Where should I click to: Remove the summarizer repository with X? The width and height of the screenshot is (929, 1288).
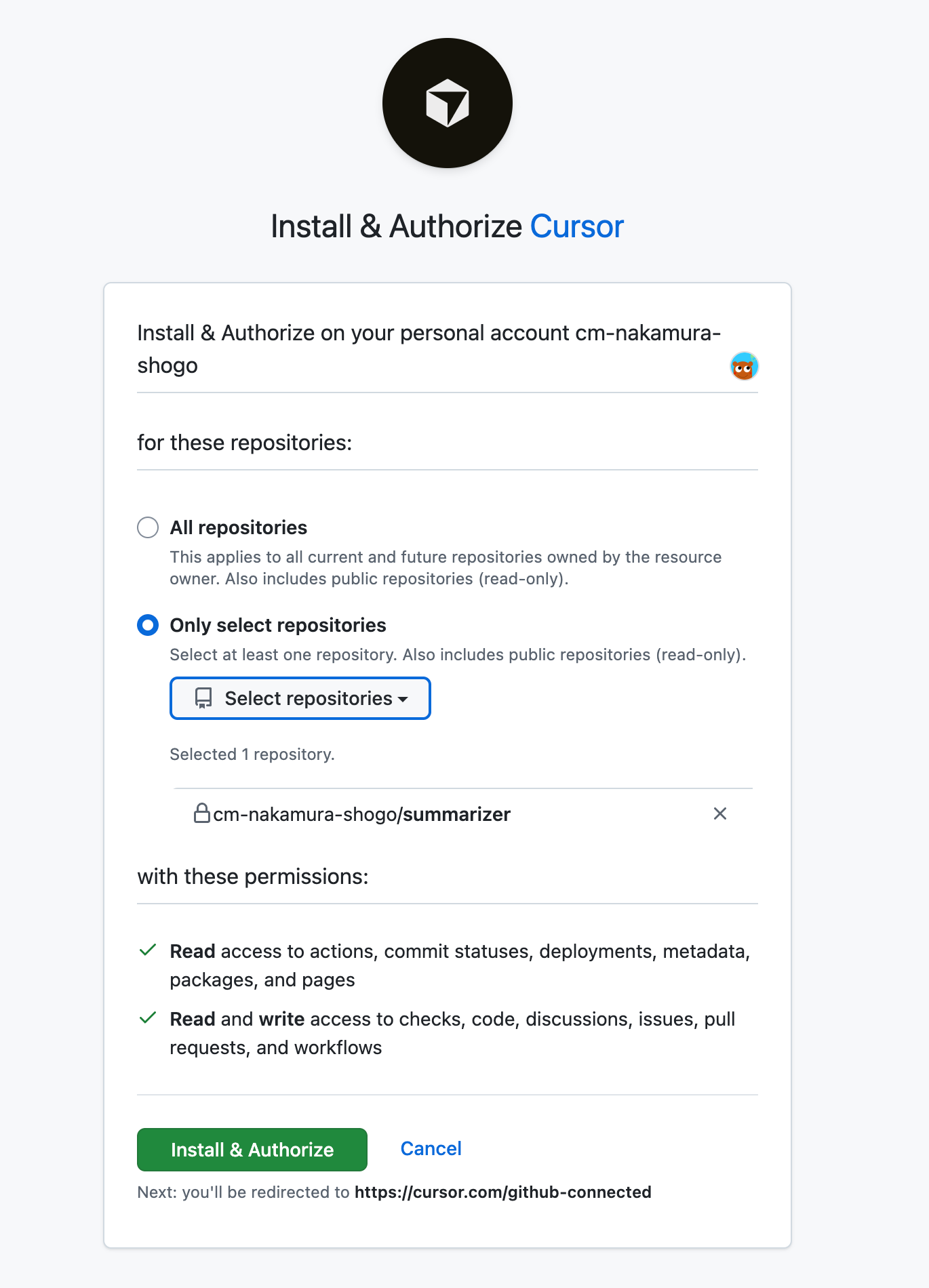coord(720,813)
